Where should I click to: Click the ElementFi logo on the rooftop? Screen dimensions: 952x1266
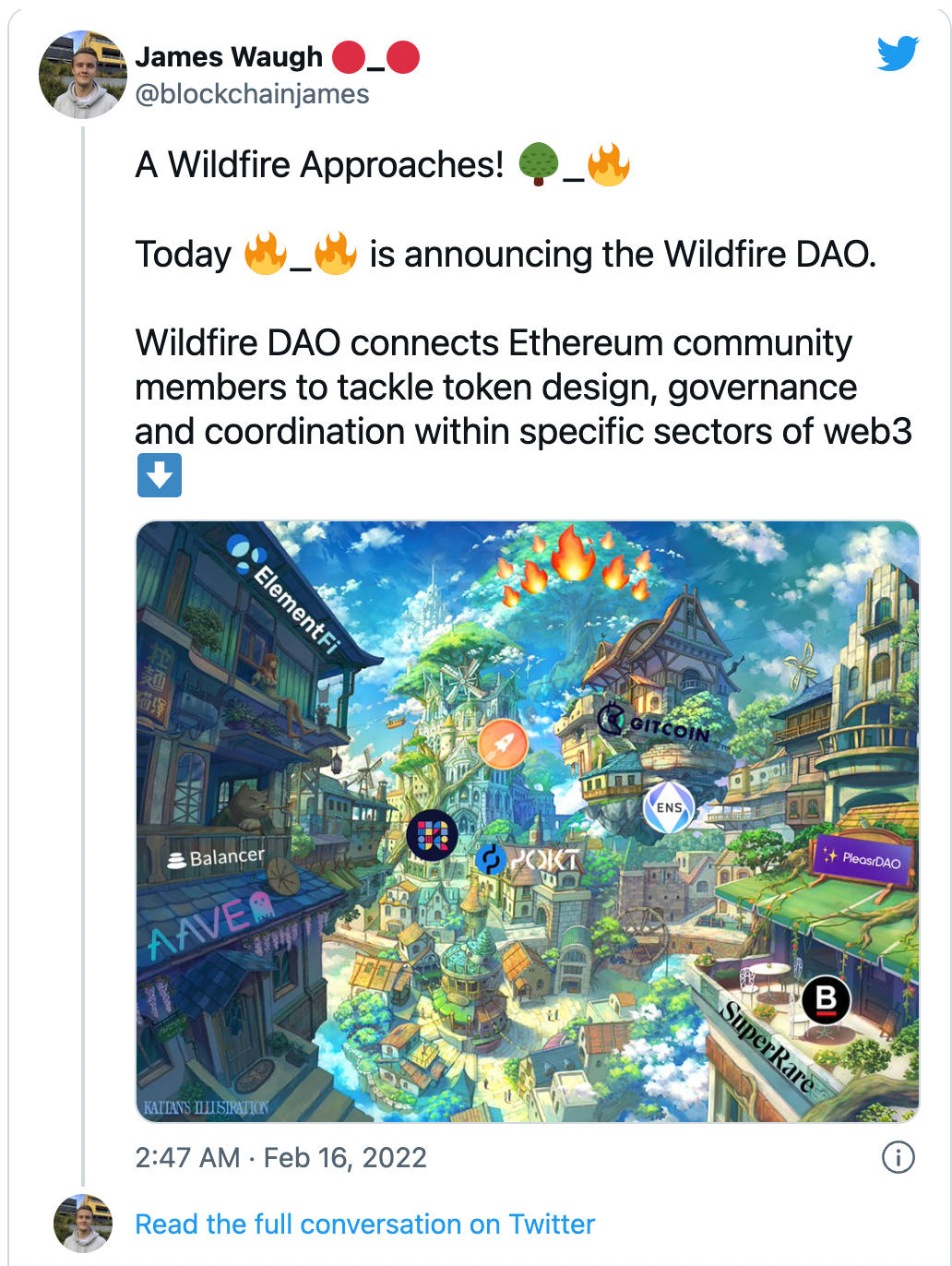coord(283,593)
